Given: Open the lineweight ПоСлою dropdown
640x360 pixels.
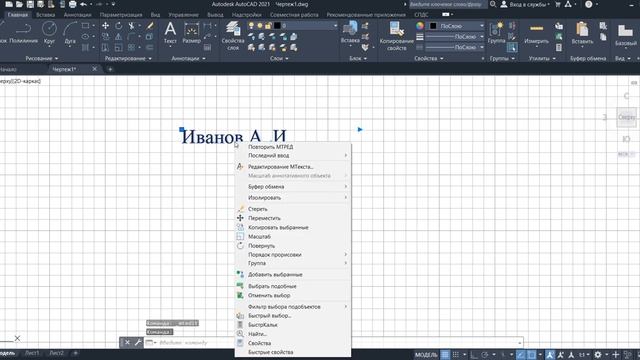Looking at the screenshot, I should click(456, 37).
